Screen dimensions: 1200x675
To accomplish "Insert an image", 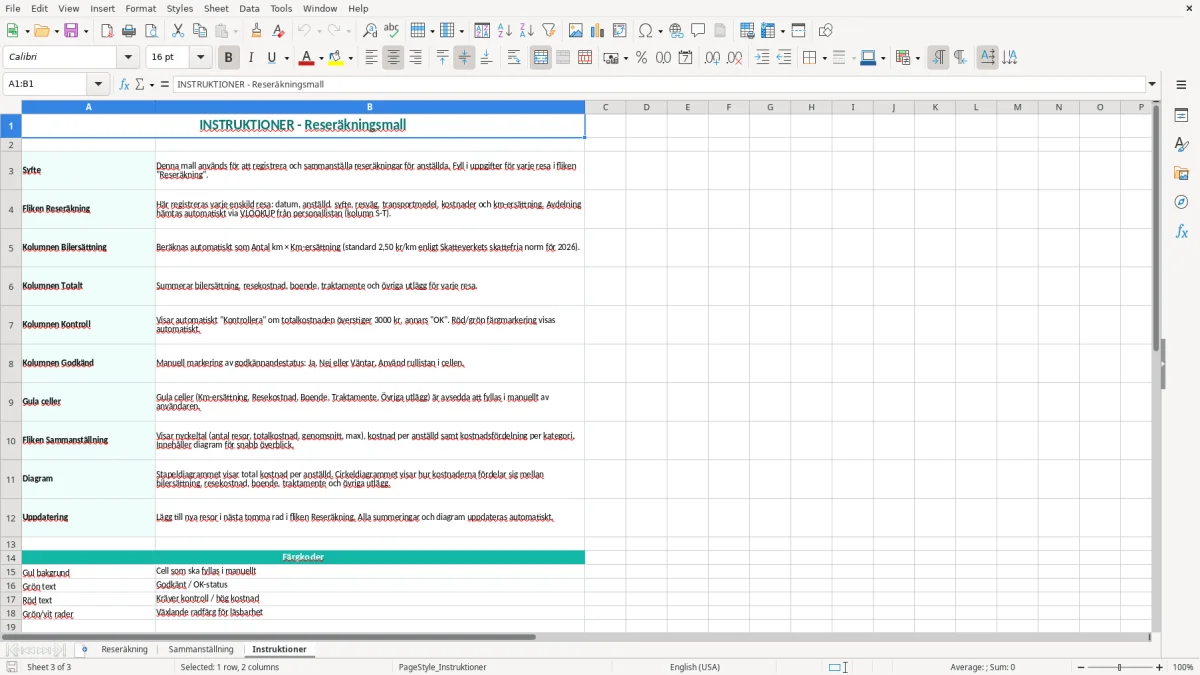I will [x=576, y=31].
